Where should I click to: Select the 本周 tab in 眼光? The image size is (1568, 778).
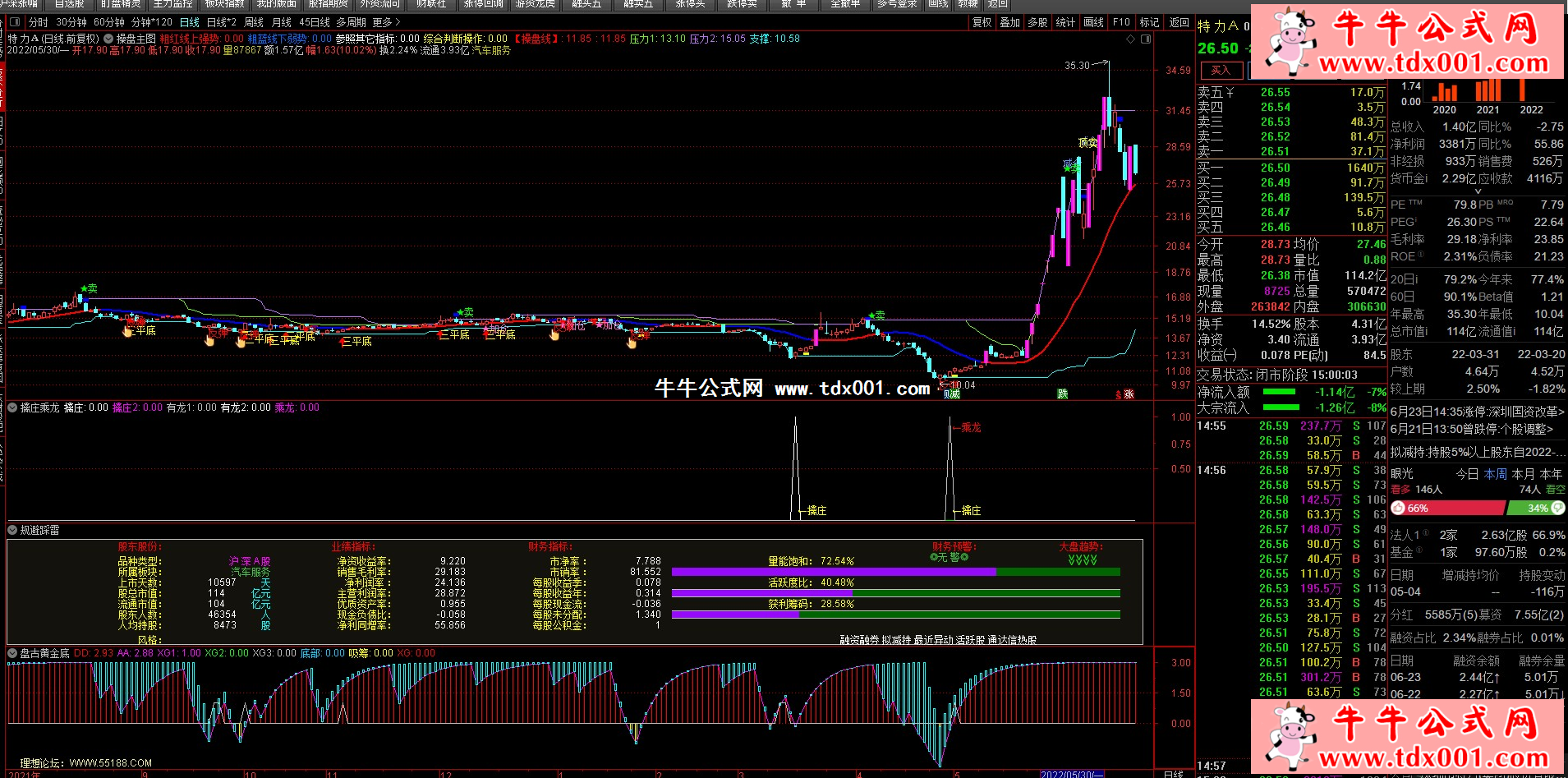1496,474
